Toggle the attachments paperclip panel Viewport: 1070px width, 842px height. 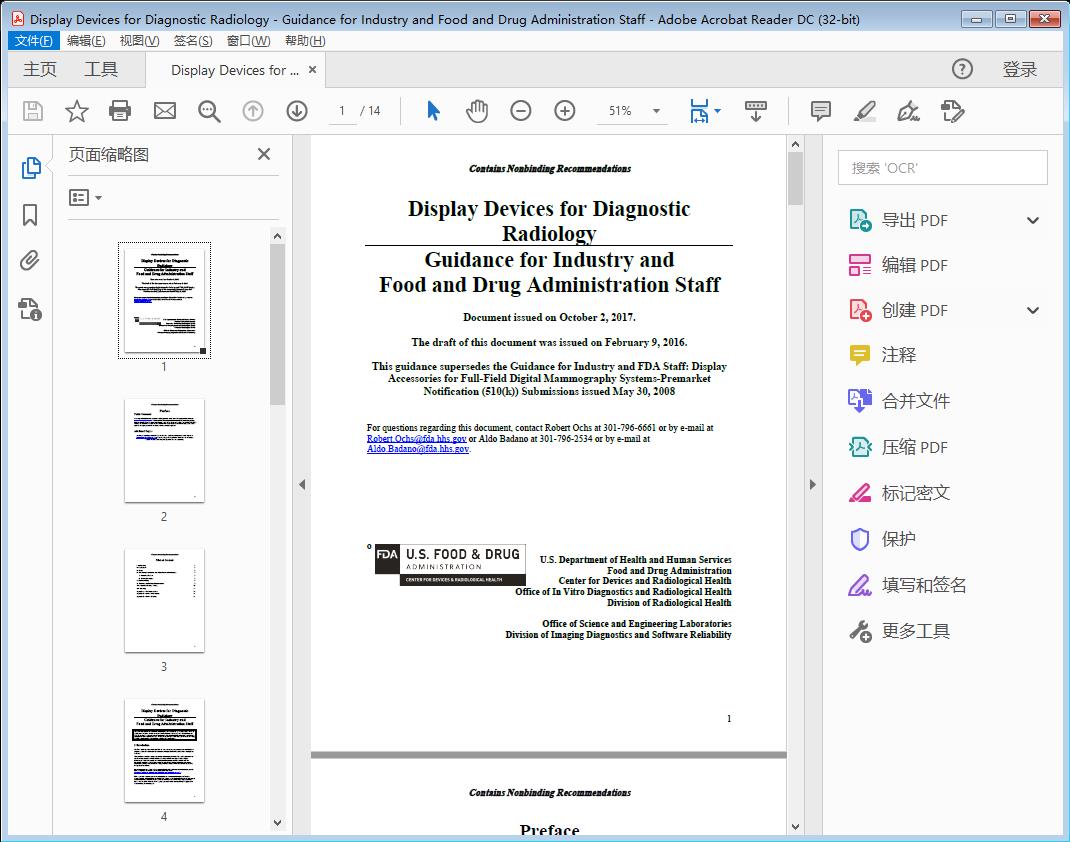click(x=29, y=261)
